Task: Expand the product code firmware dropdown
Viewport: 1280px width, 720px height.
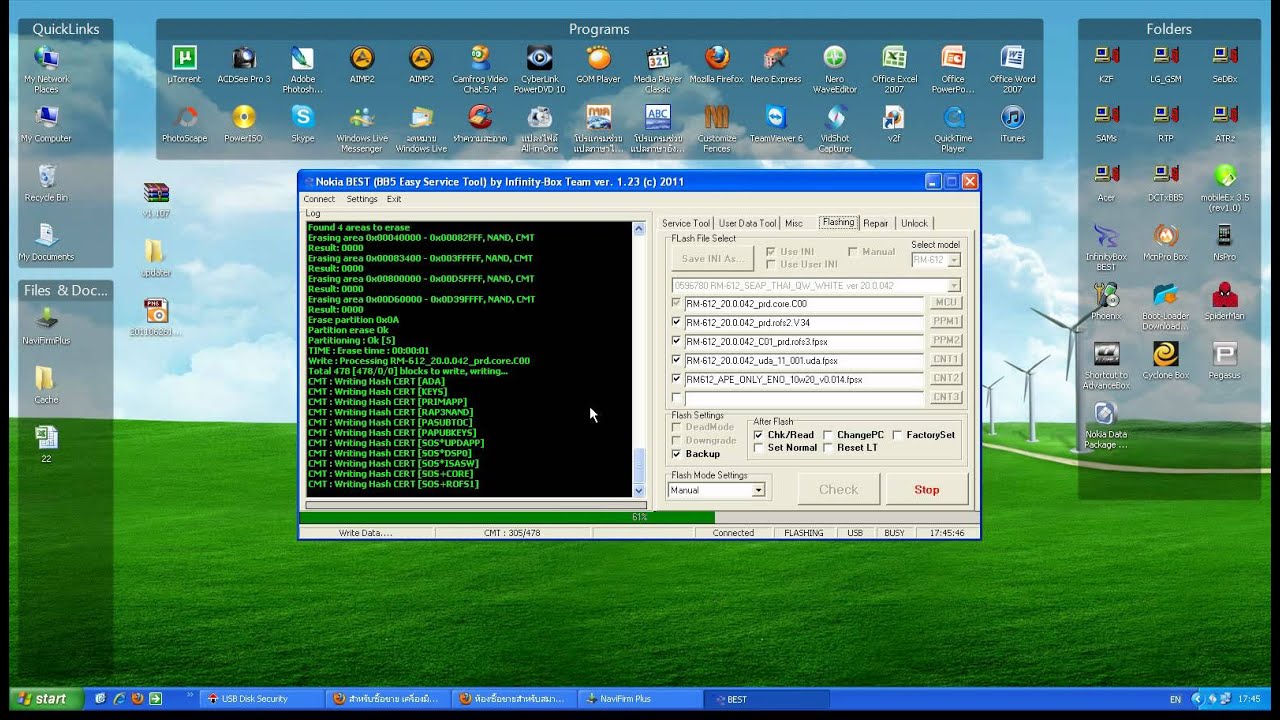Action: [x=954, y=286]
